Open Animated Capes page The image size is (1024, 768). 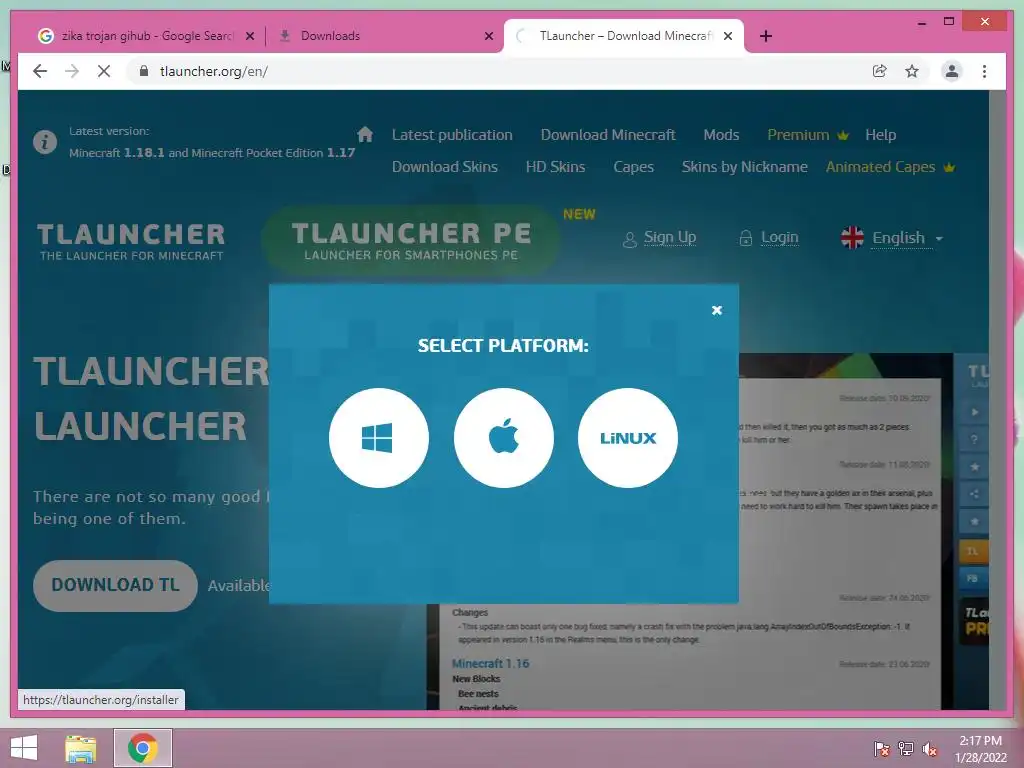(x=890, y=167)
